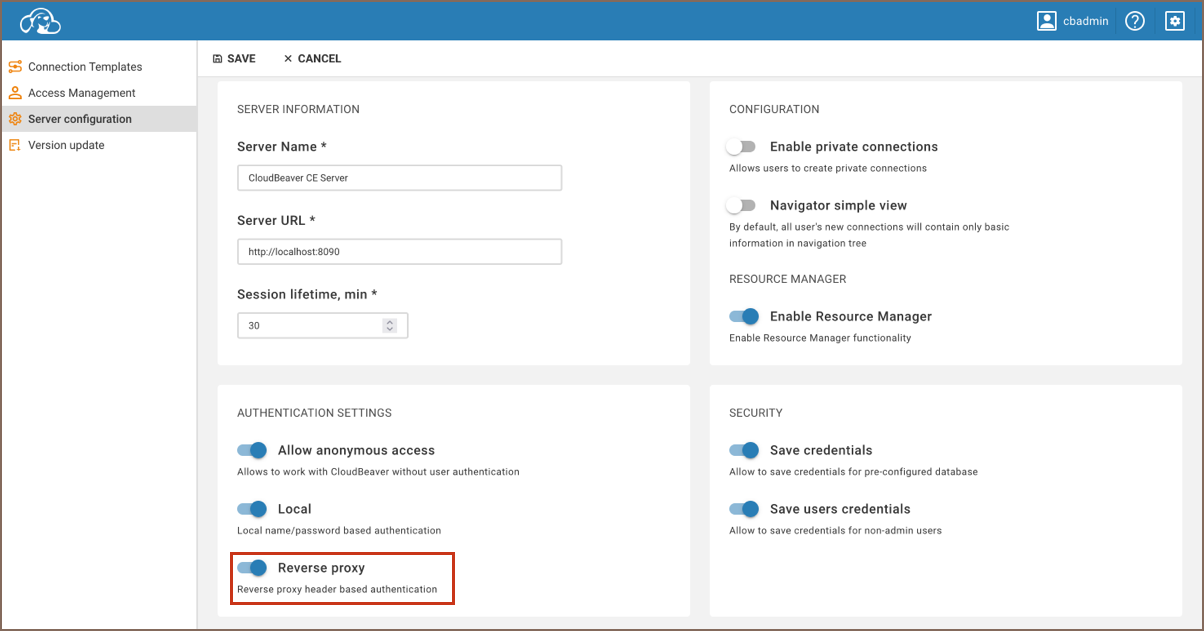Focus the Server Name text field
Screen dimensions: 1204x631
(x=399, y=178)
